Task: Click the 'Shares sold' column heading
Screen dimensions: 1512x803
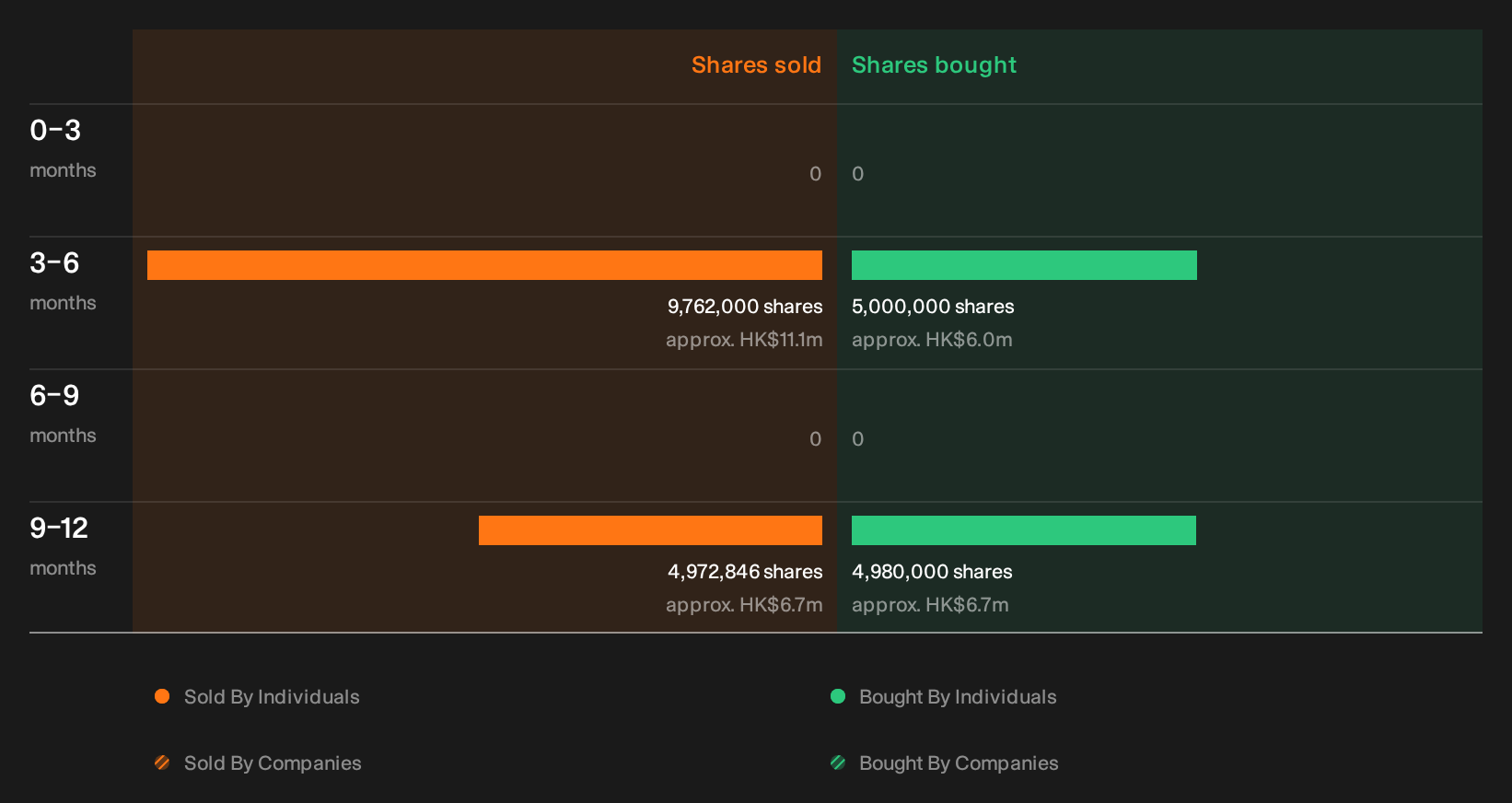Action: (x=756, y=65)
